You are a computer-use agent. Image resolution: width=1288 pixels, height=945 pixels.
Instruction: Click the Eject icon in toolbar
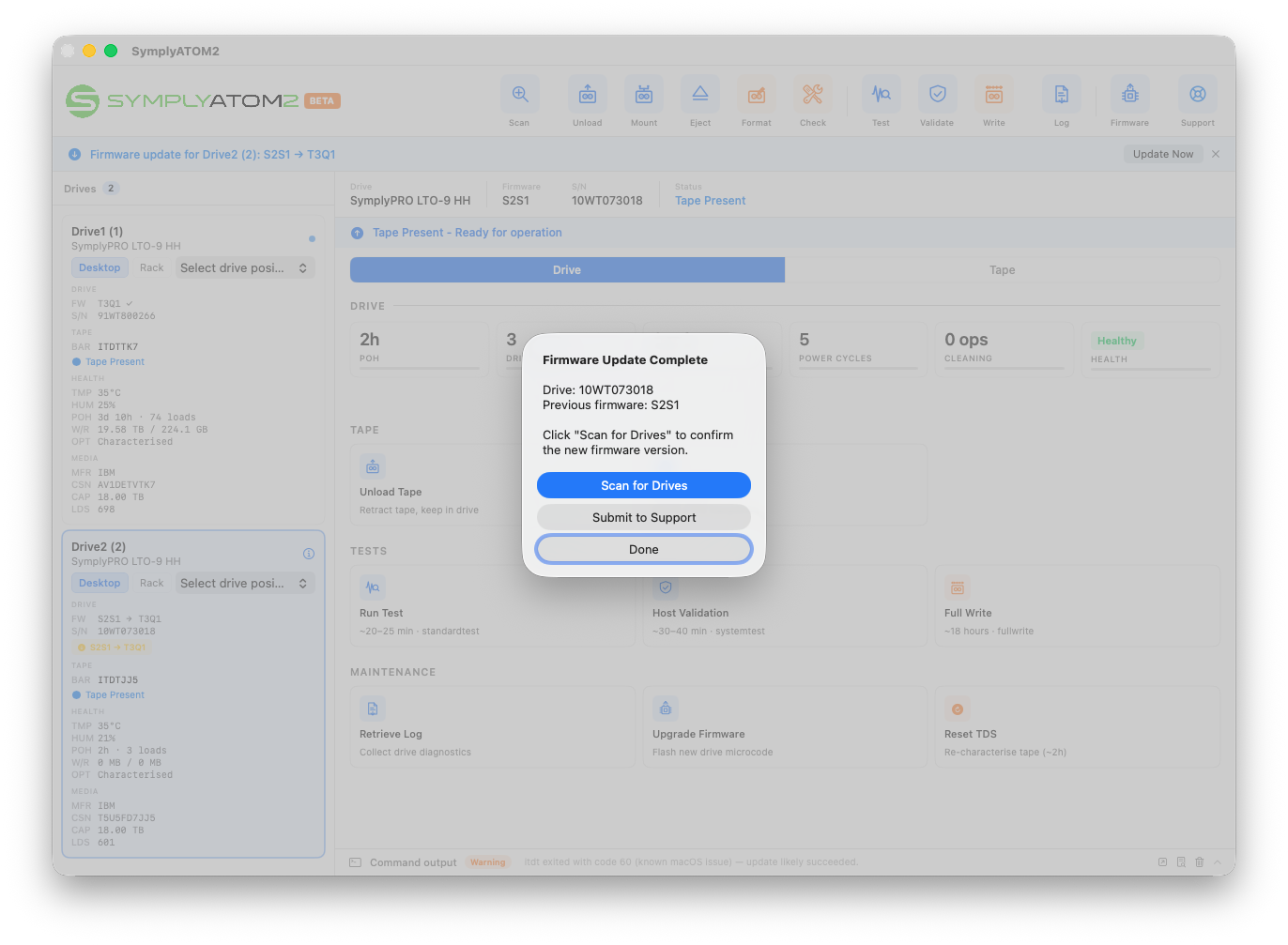pos(700,95)
